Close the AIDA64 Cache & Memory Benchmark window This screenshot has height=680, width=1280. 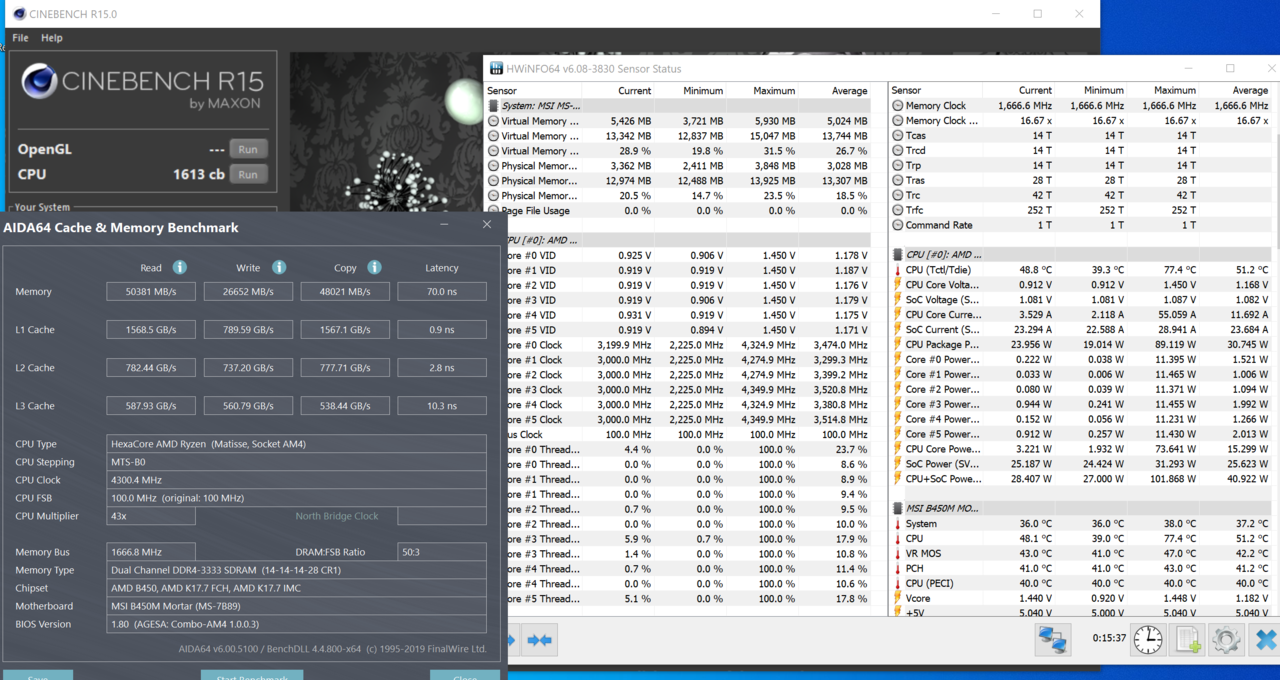point(487,225)
